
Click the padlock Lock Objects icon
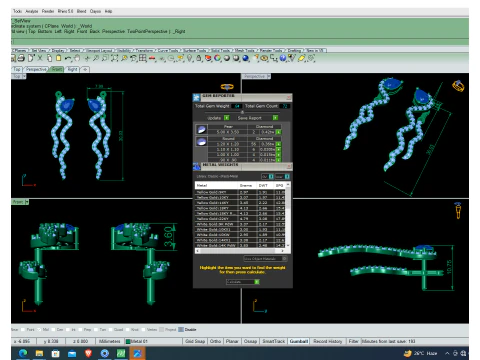pyautogui.click(x=199, y=58)
